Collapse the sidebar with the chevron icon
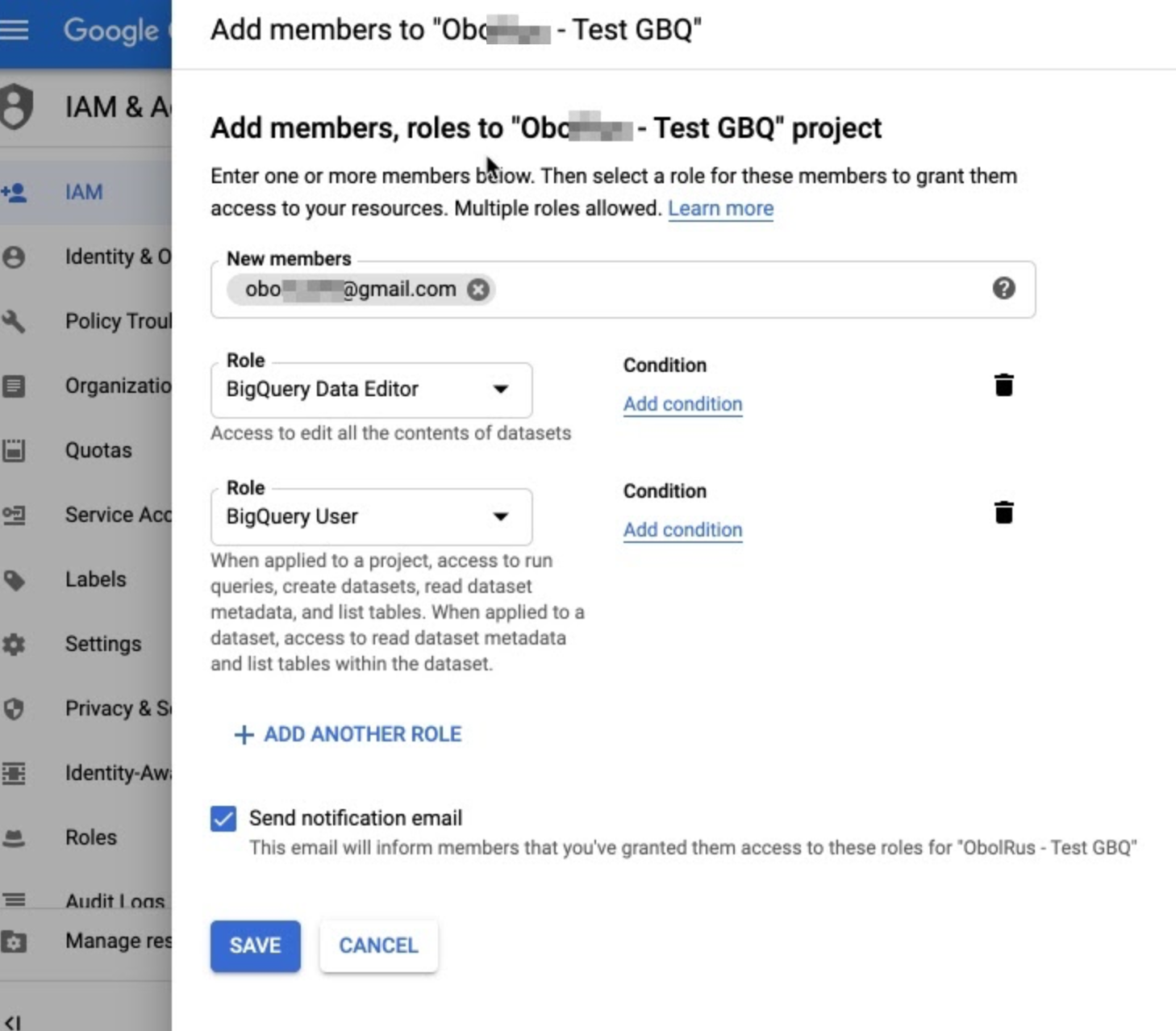The width and height of the screenshot is (1176, 1031). pyautogui.click(x=12, y=1022)
